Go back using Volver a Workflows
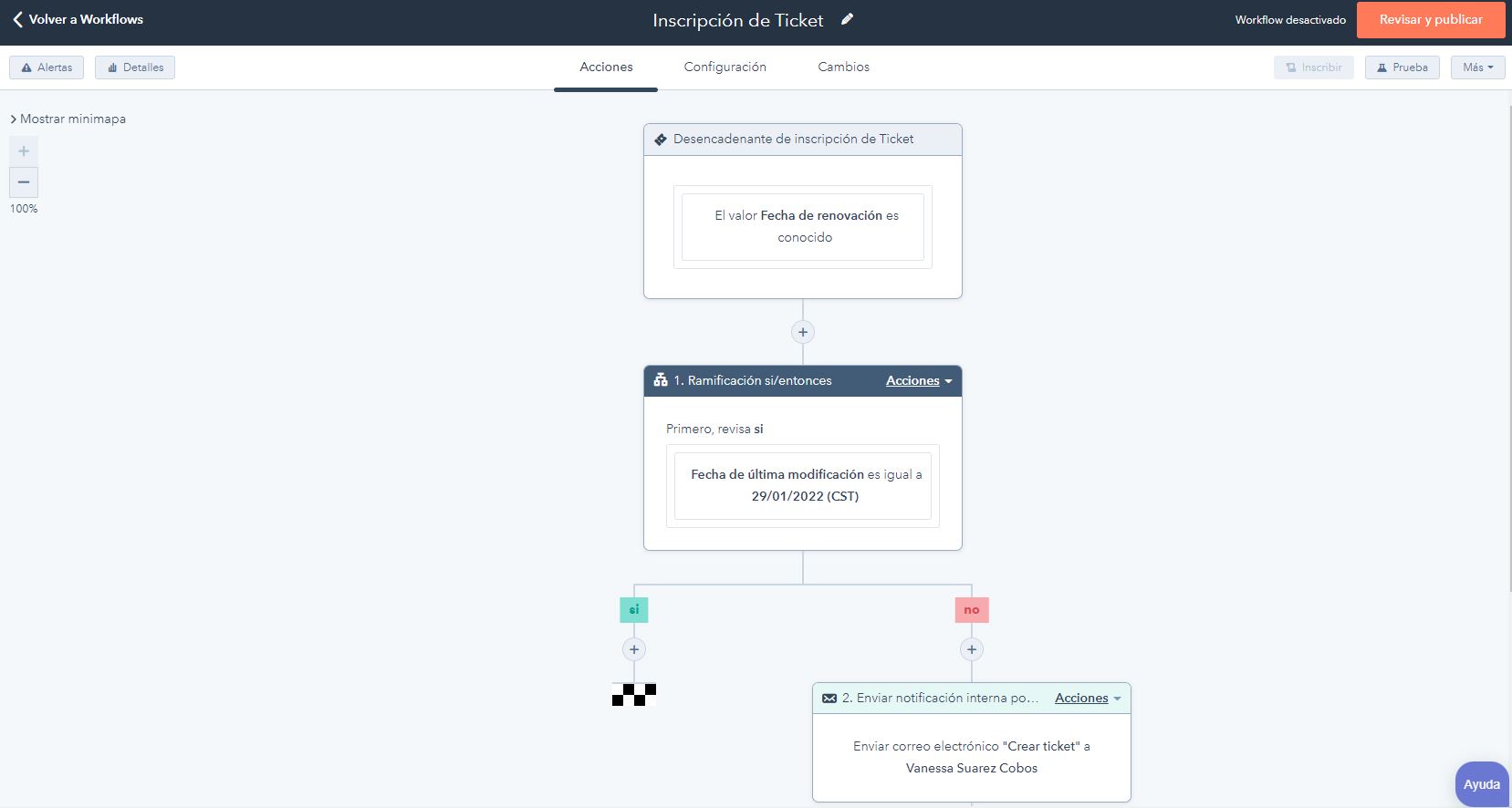This screenshot has height=808, width=1512. [78, 19]
